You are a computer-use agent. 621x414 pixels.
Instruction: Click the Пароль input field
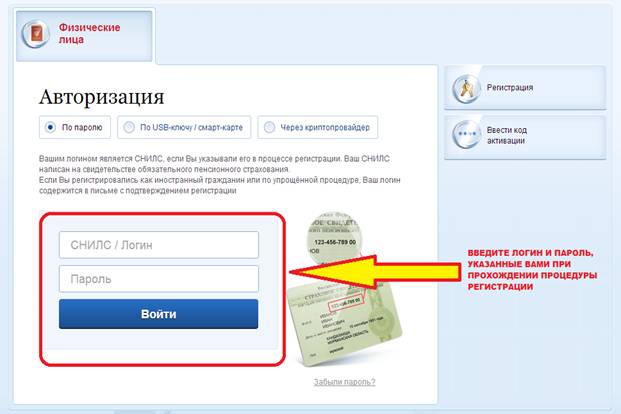pos(159,279)
